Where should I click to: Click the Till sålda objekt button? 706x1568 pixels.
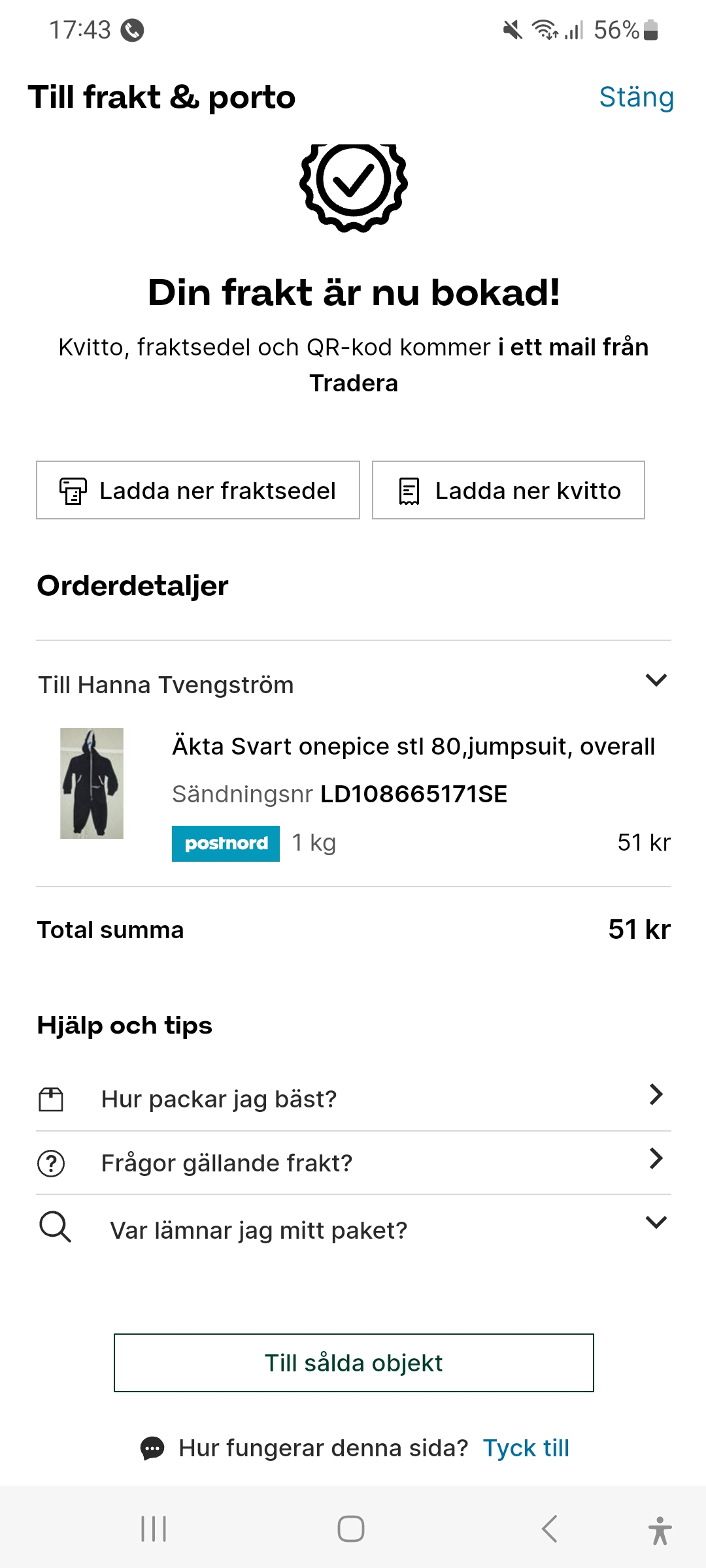click(354, 1363)
